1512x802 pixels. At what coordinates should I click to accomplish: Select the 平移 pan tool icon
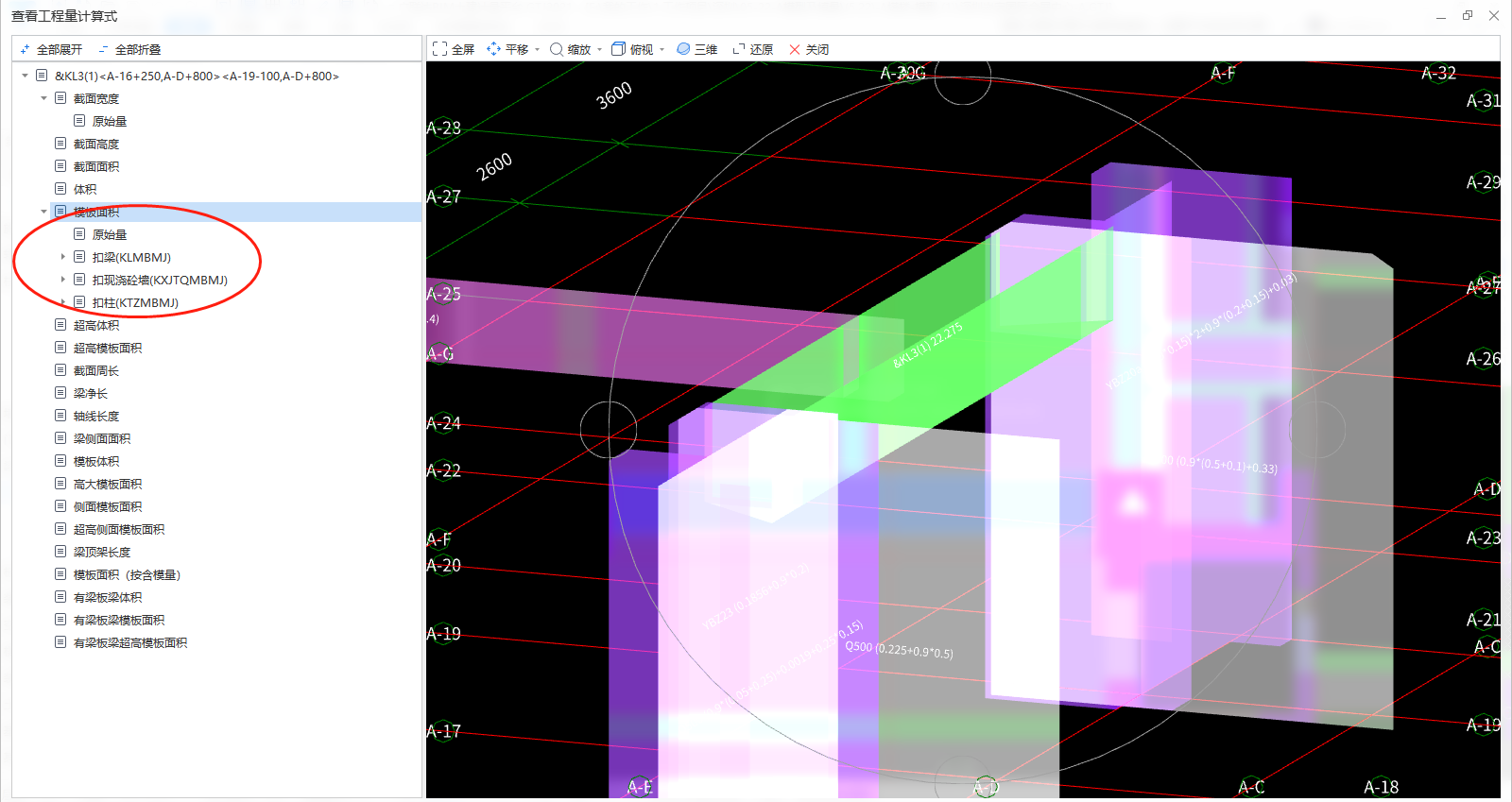pos(493,49)
